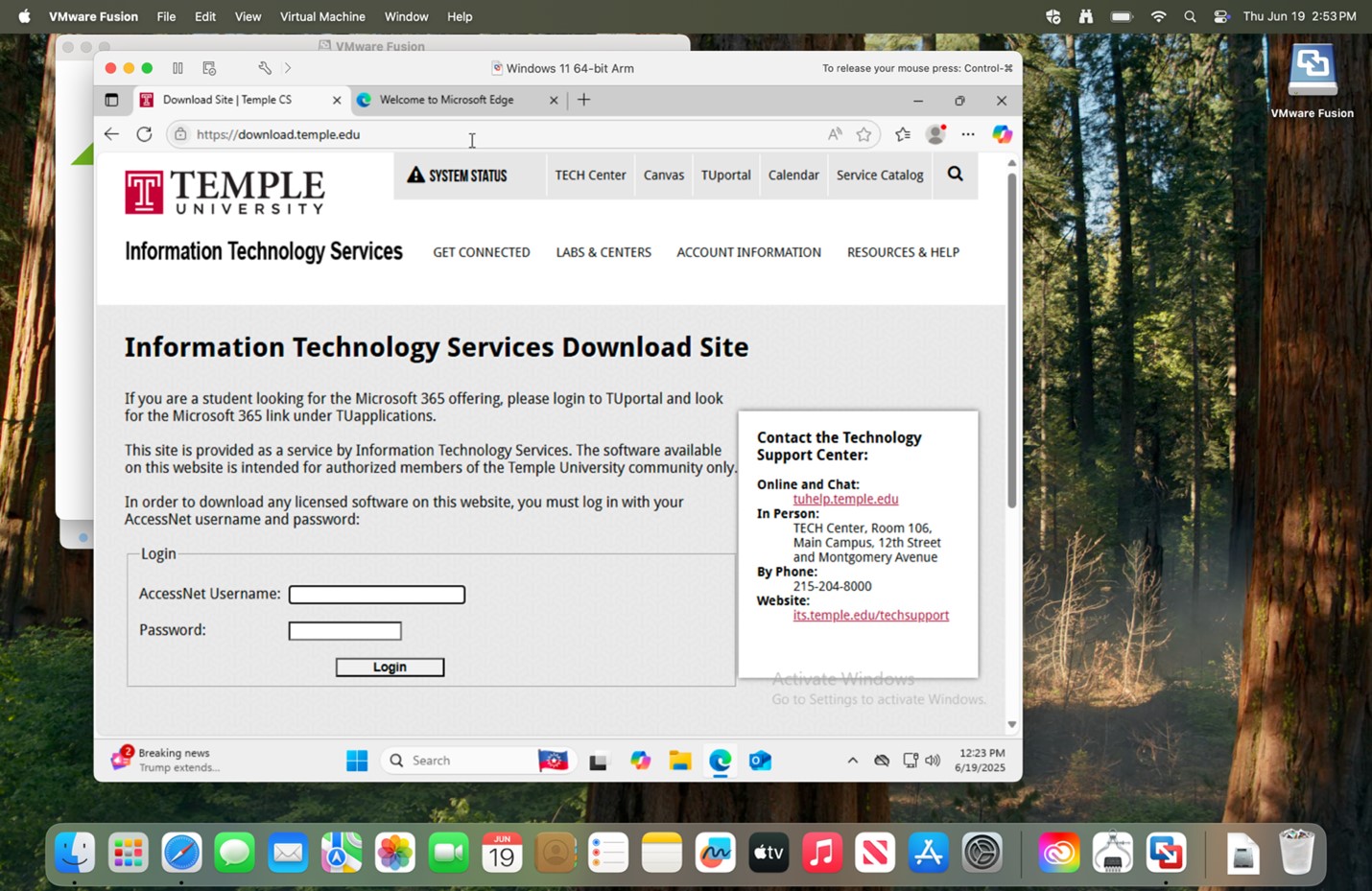Screen dimensions: 1372x891
Task: Open Edge profile avatar
Action: point(935,134)
